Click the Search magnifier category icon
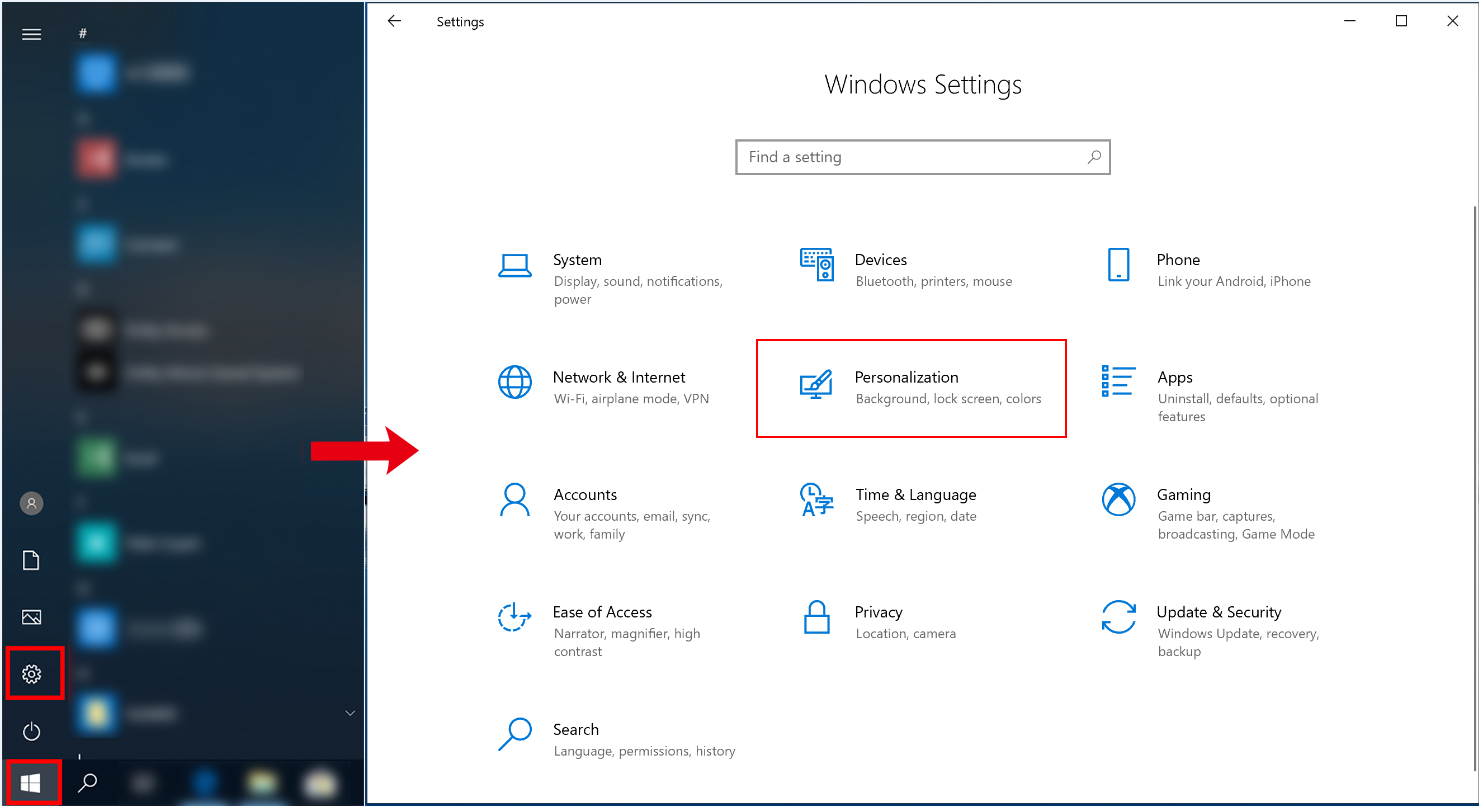 coord(515,734)
